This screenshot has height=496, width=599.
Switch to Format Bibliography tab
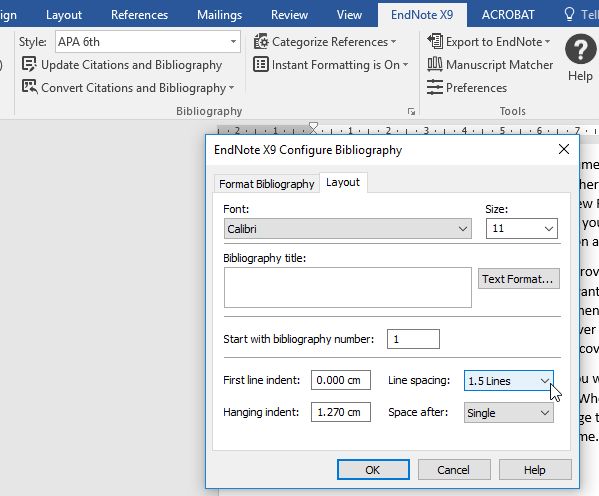267,184
